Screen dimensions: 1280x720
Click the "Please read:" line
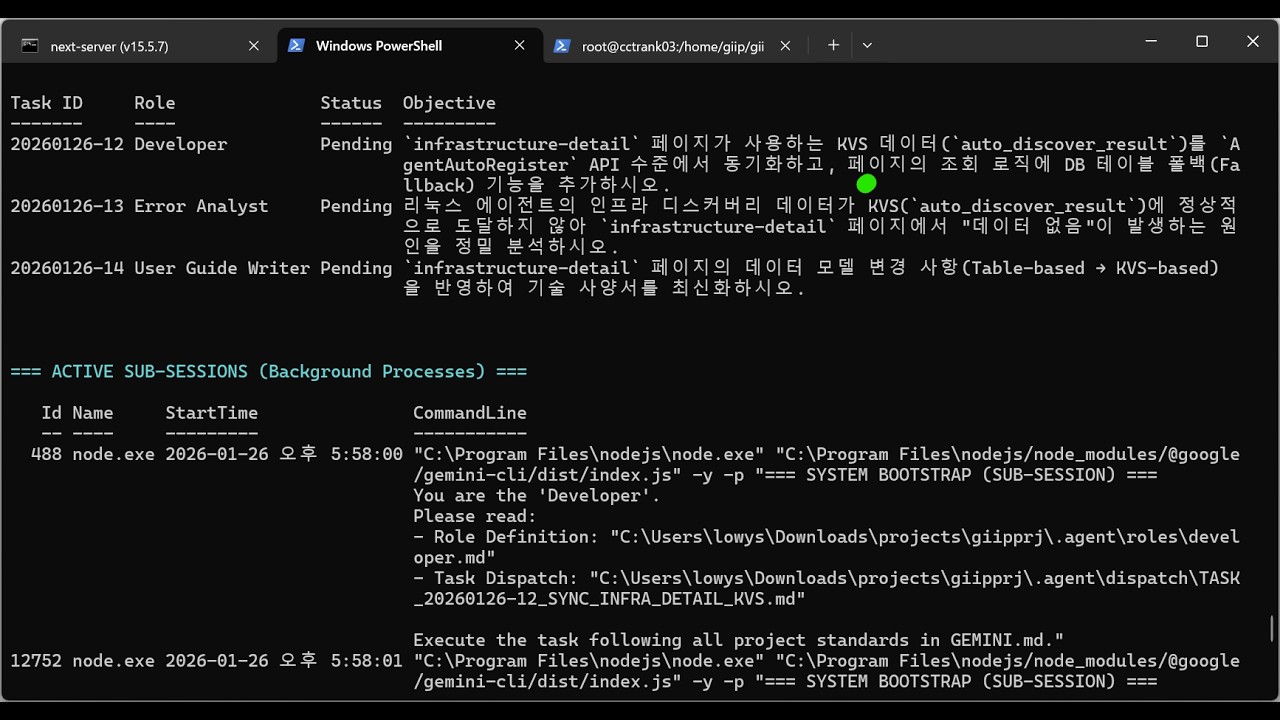[475, 516]
